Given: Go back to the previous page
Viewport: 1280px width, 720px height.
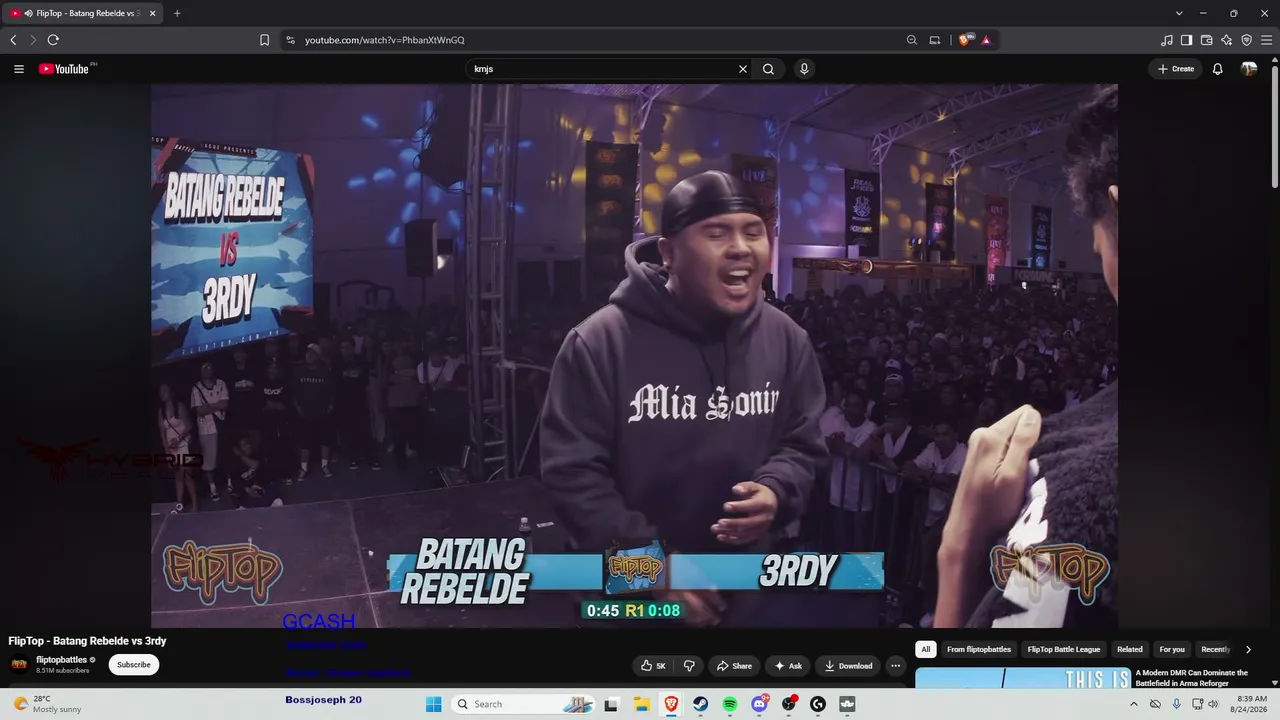Looking at the screenshot, I should tap(13, 40).
